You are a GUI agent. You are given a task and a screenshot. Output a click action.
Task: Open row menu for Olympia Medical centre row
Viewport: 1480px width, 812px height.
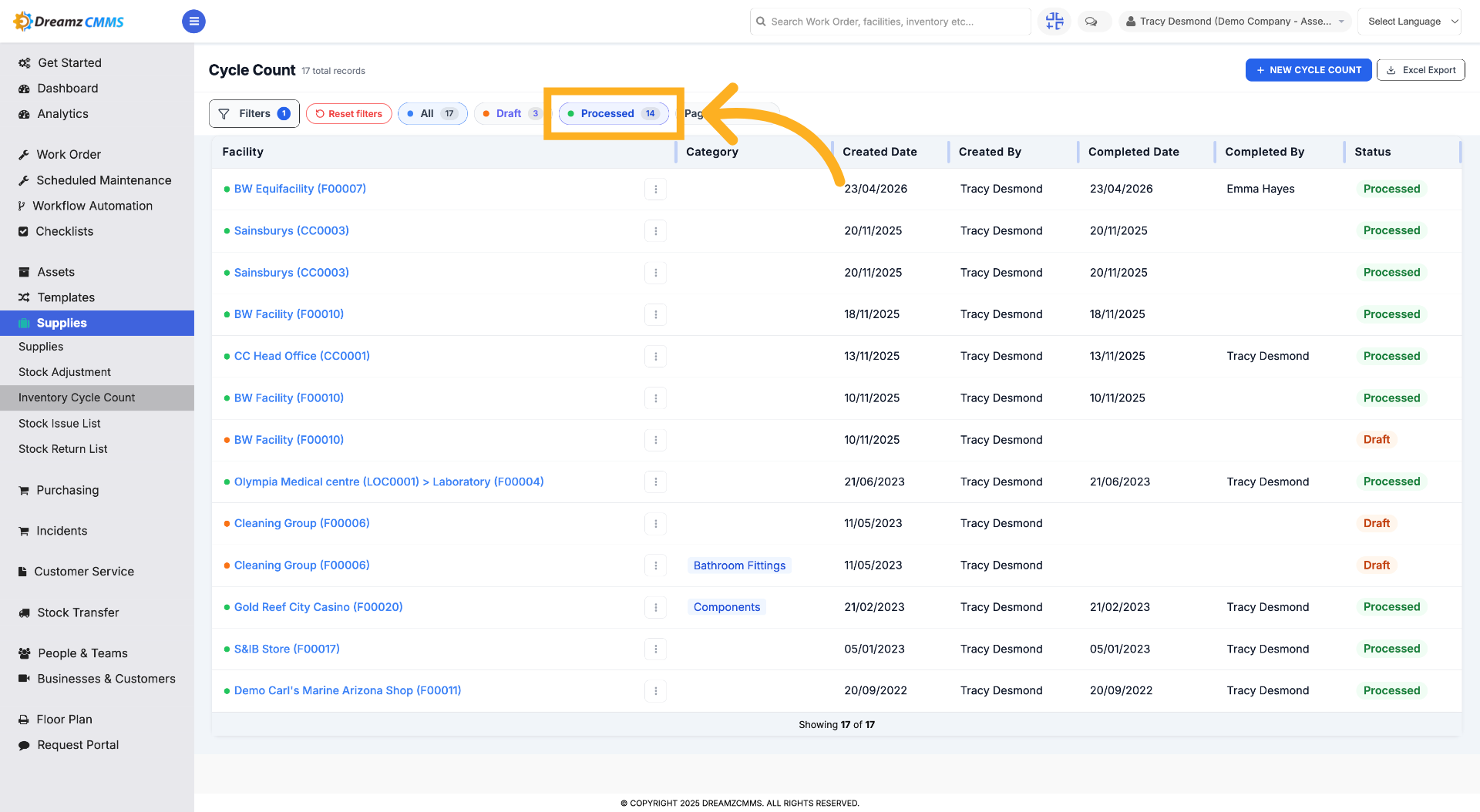tap(656, 481)
